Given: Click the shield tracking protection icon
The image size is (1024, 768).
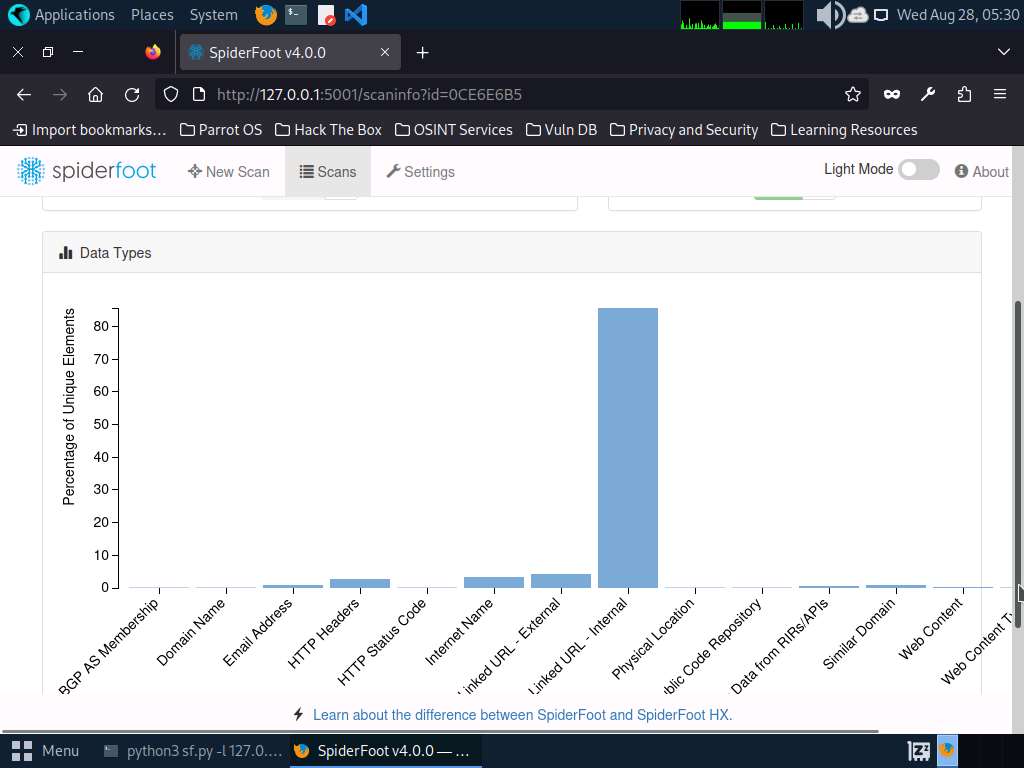Looking at the screenshot, I should click(170, 95).
